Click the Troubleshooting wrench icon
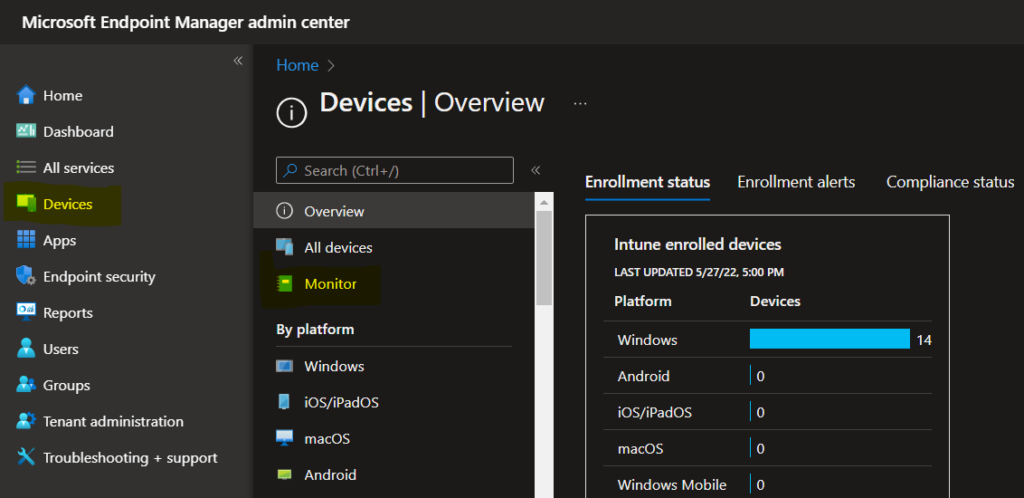 (25, 458)
